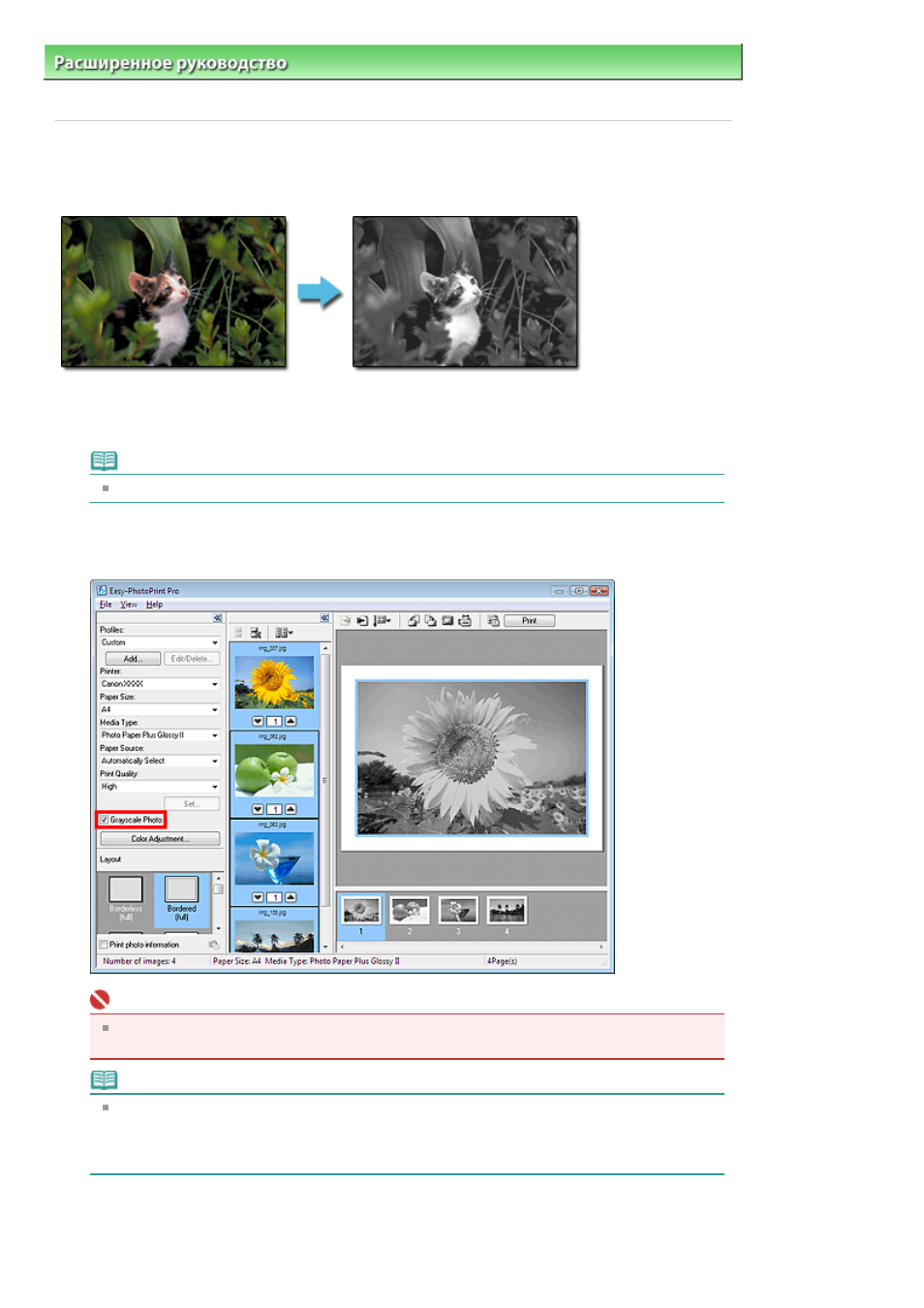The width and height of the screenshot is (924, 1308).
Task: Click the grayscale sunflower print preview
Action: (472, 758)
